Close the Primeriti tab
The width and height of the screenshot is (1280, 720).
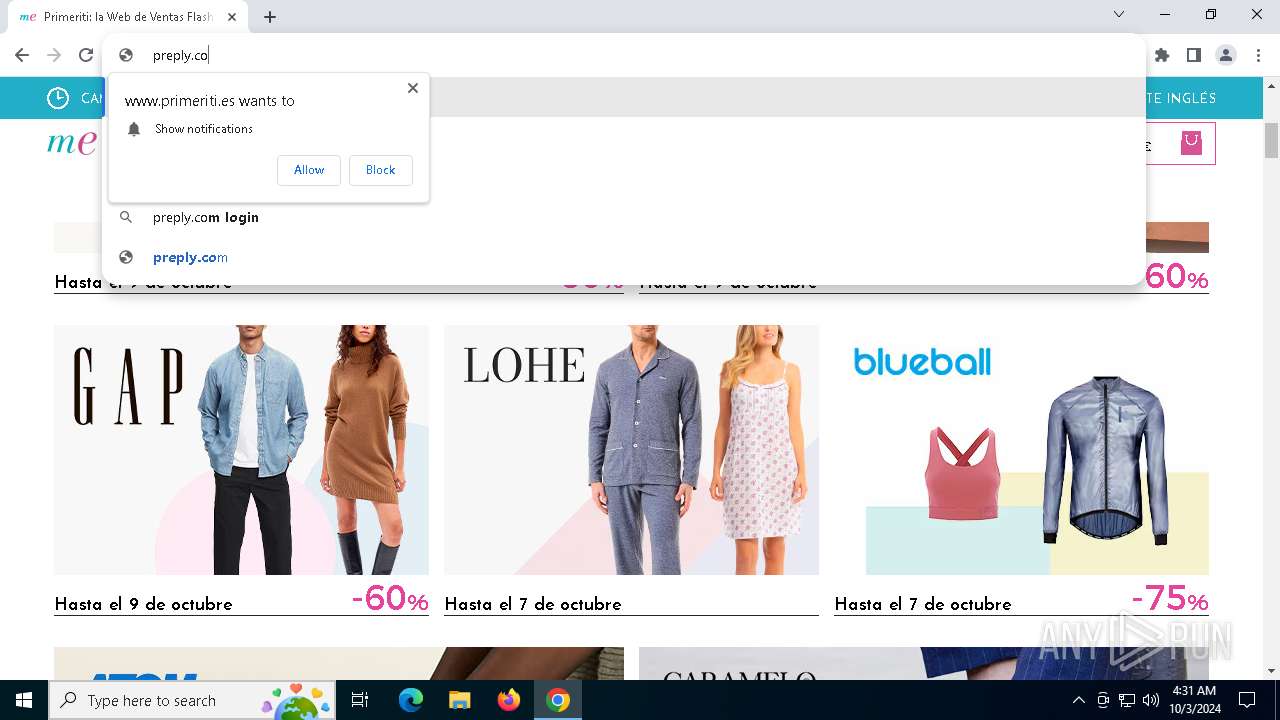click(x=232, y=17)
